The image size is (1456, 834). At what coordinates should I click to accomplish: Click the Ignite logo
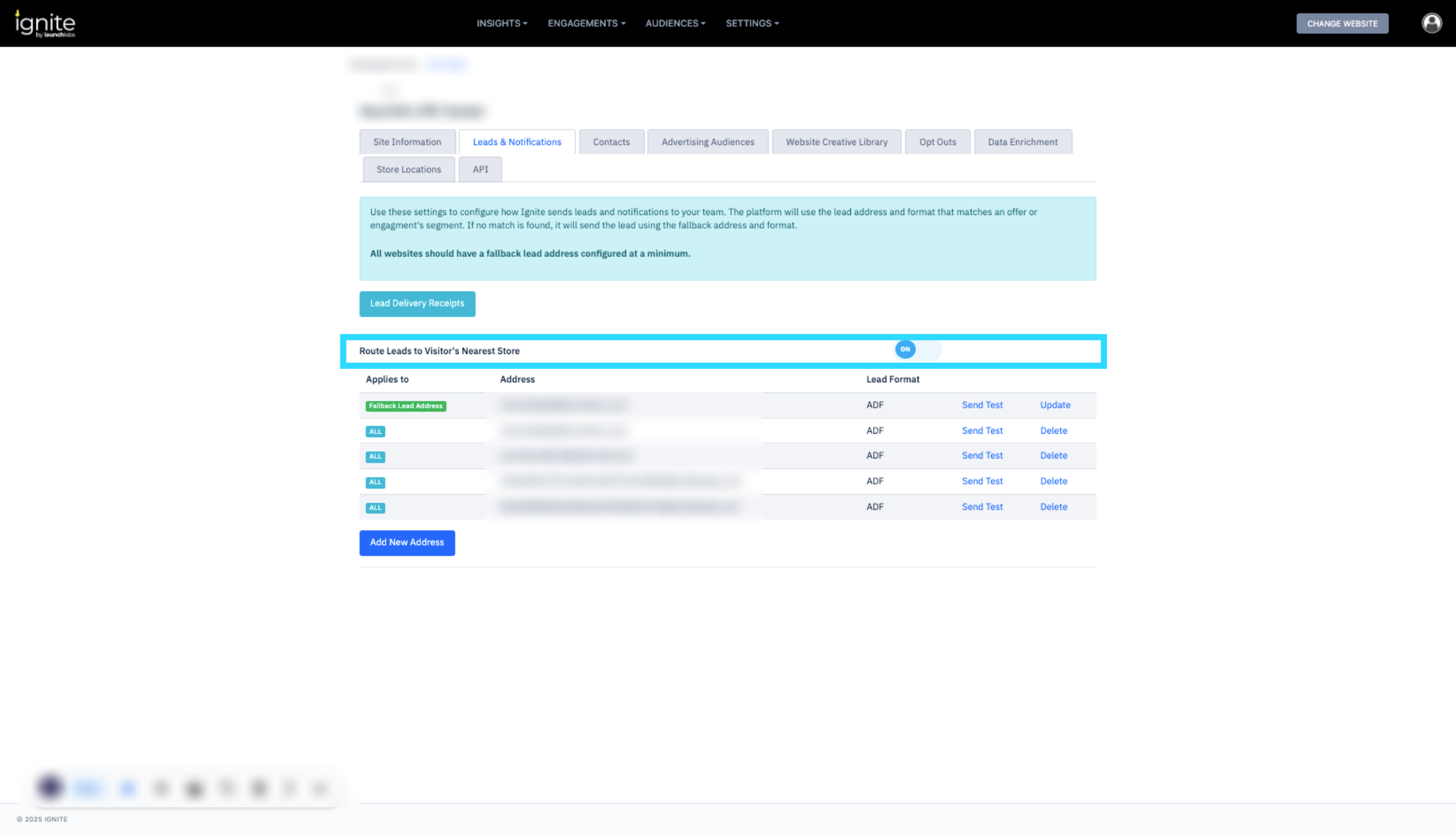(x=45, y=23)
